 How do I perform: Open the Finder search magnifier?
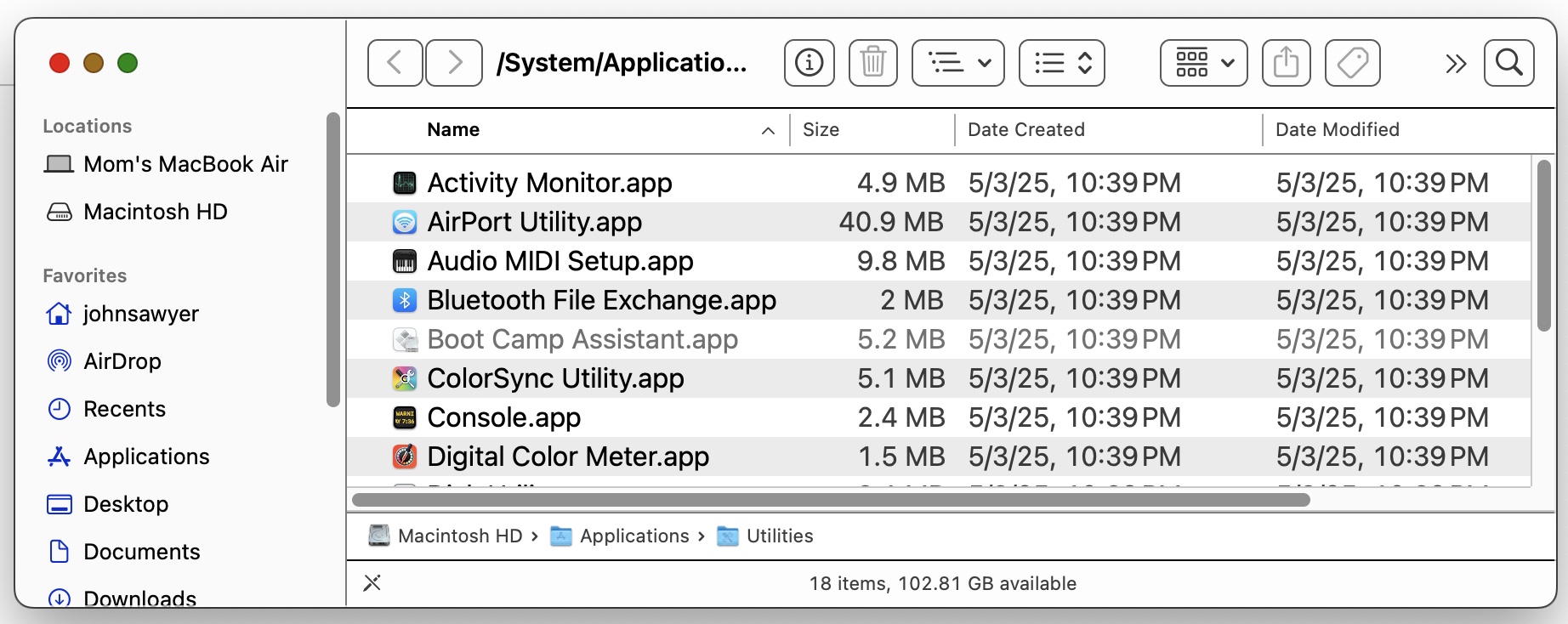pos(1508,63)
